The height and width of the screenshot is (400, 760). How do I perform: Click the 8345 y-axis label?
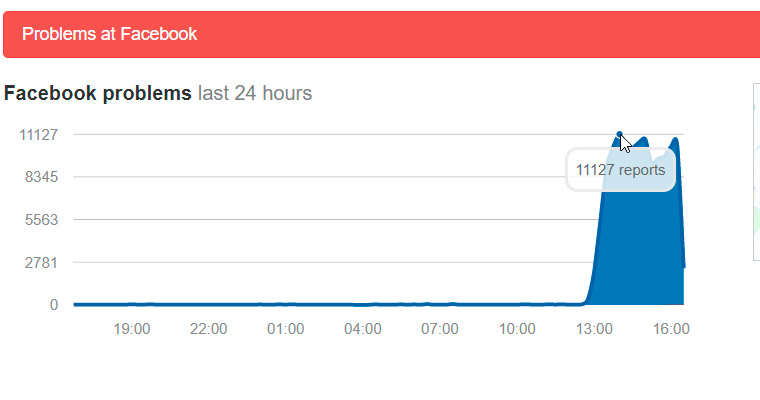coord(40,177)
